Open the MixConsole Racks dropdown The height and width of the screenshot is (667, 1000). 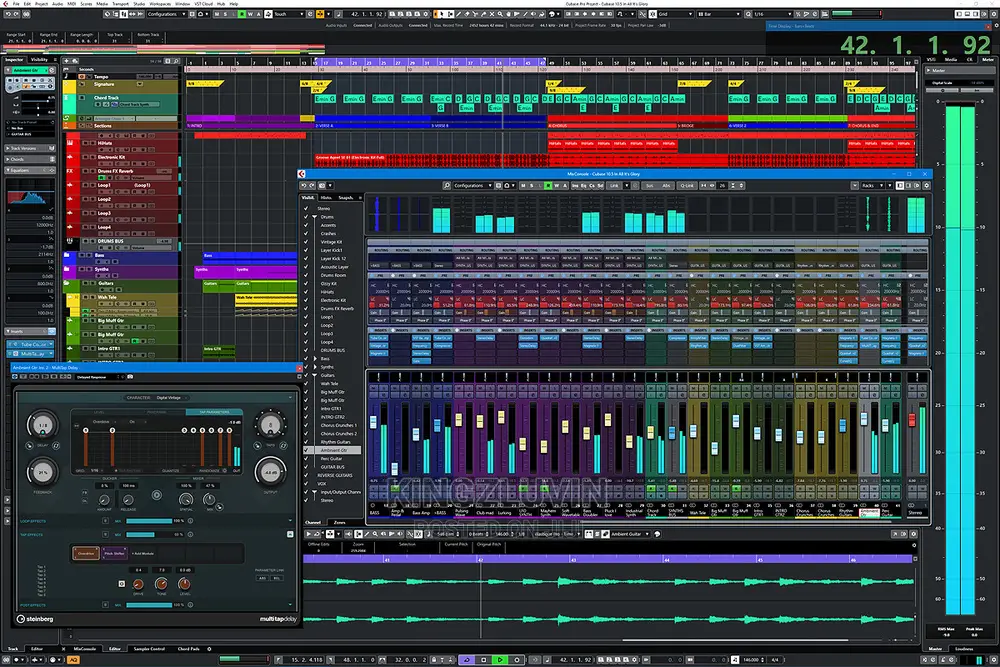coord(872,186)
